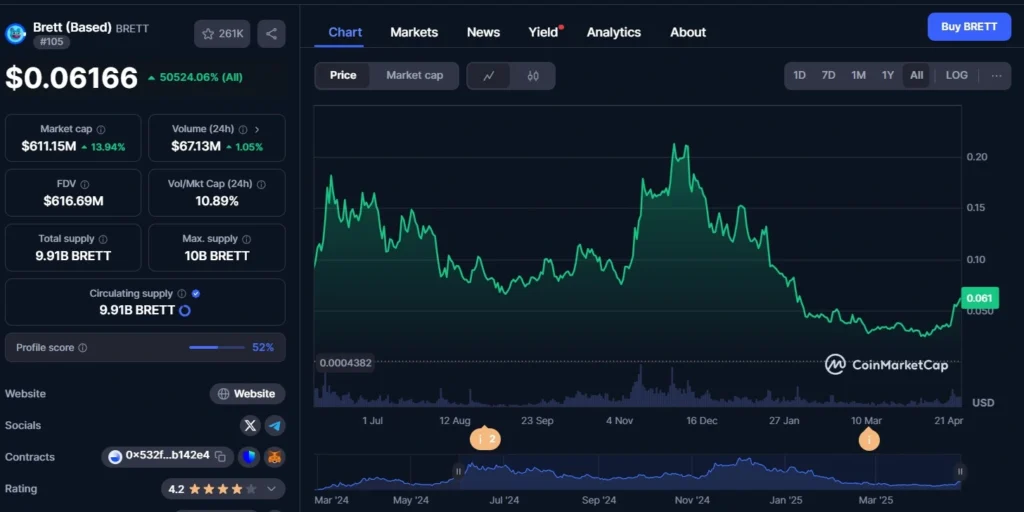The height and width of the screenshot is (512, 1024).
Task: Grab the left range selector handle
Action: pyautogui.click(x=458, y=472)
